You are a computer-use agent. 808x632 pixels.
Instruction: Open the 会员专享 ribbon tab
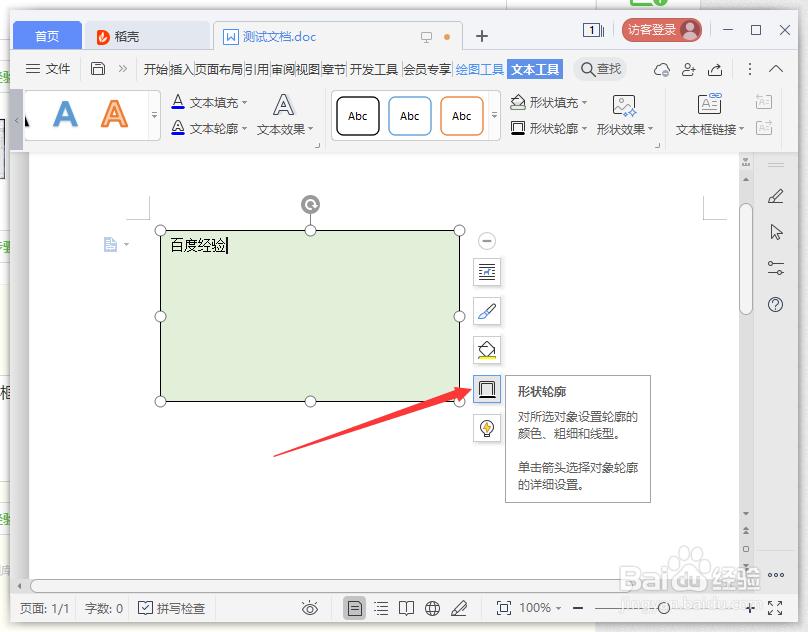pyautogui.click(x=427, y=69)
